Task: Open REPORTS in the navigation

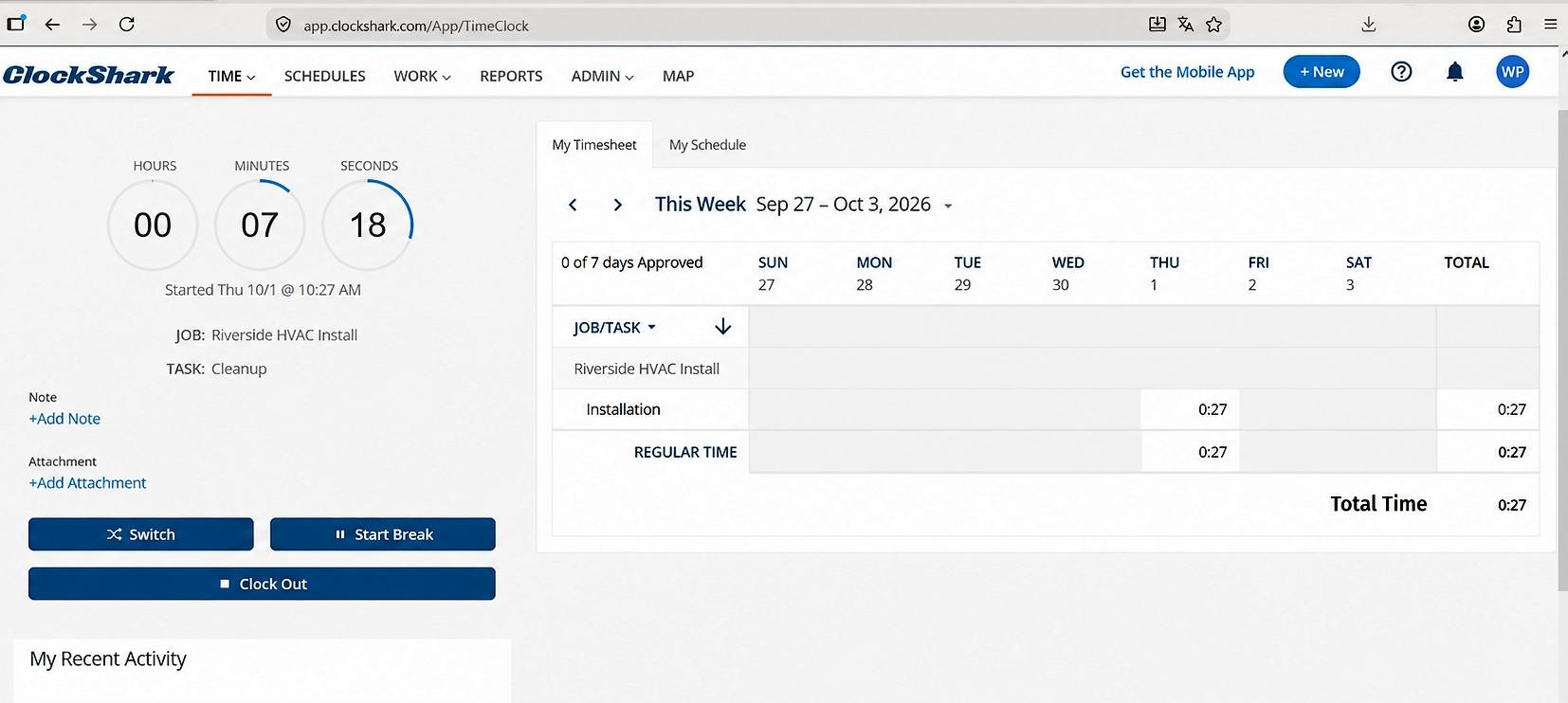Action: pos(511,76)
